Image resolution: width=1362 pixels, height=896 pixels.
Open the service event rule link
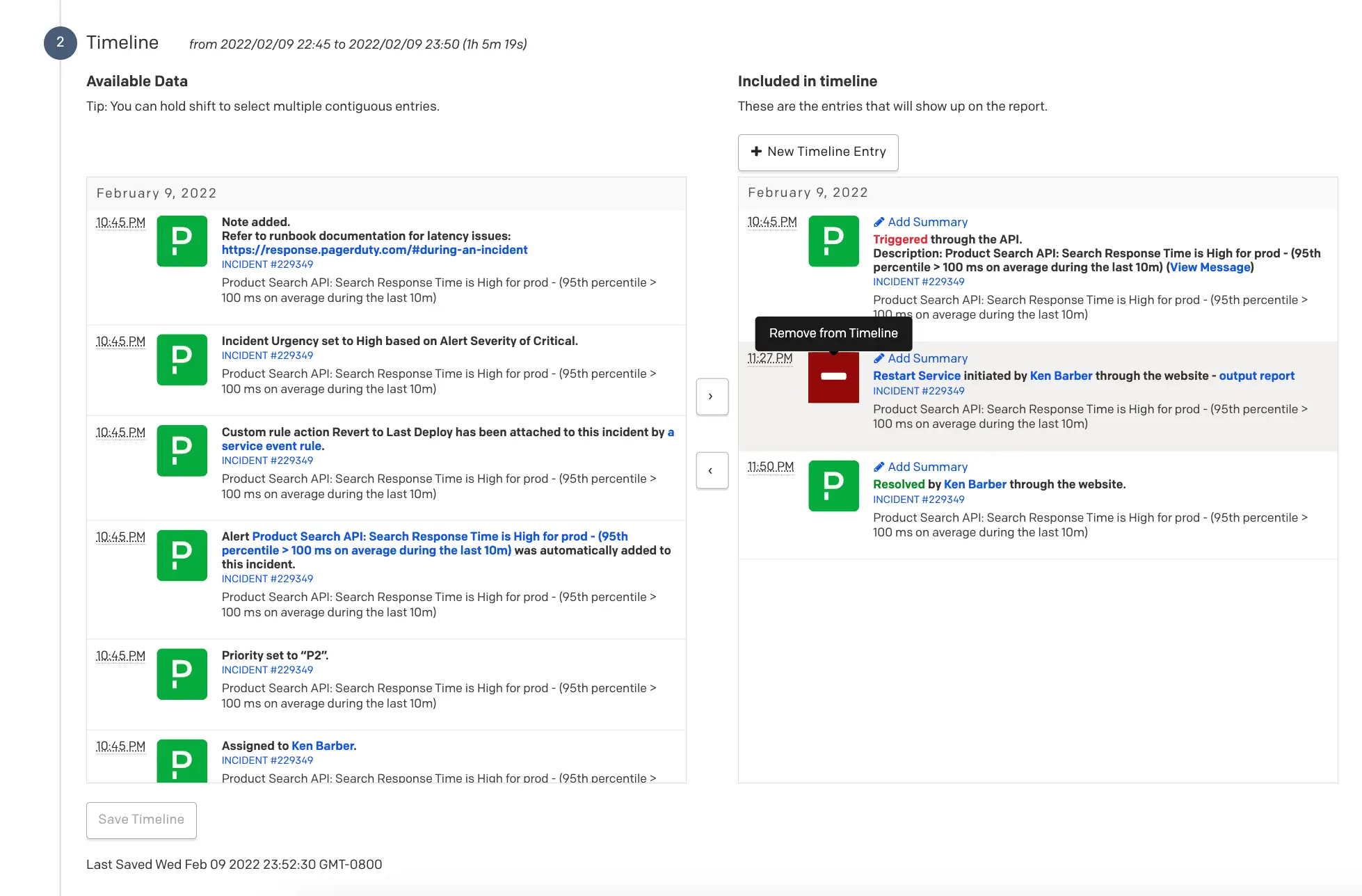point(271,446)
